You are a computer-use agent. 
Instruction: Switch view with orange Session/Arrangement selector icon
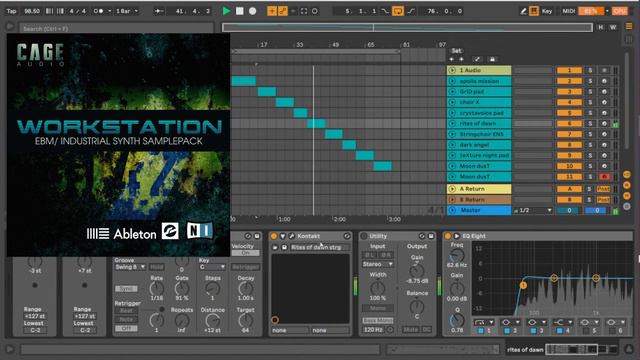pos(629,26)
